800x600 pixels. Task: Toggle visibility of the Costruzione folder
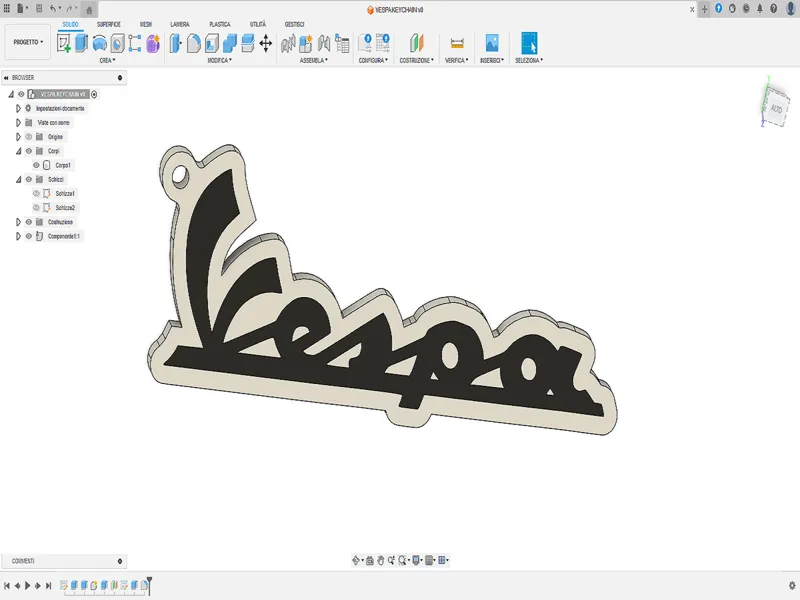click(29, 222)
